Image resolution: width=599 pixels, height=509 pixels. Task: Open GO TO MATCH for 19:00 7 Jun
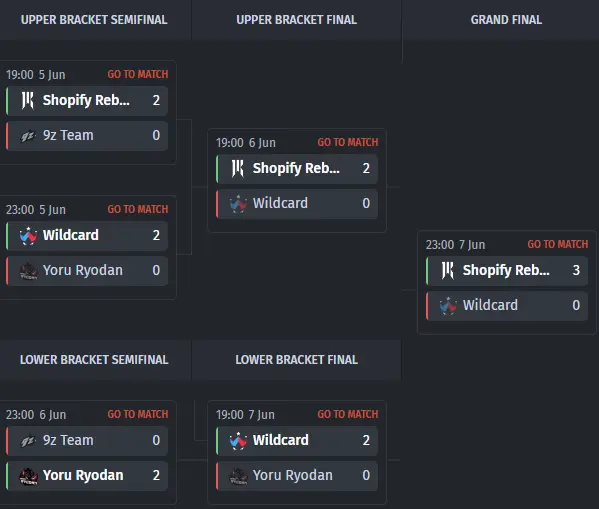(x=348, y=414)
